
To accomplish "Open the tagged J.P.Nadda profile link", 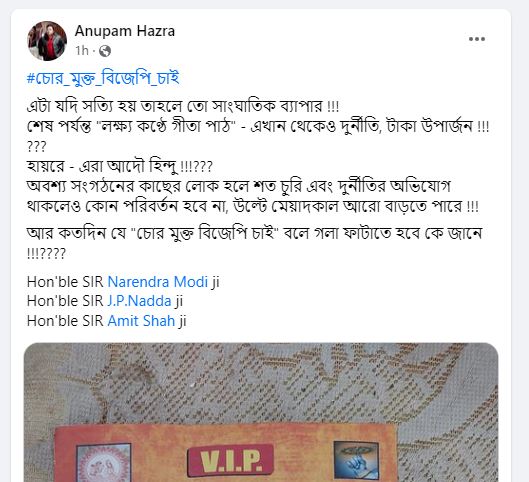I will [x=139, y=301].
